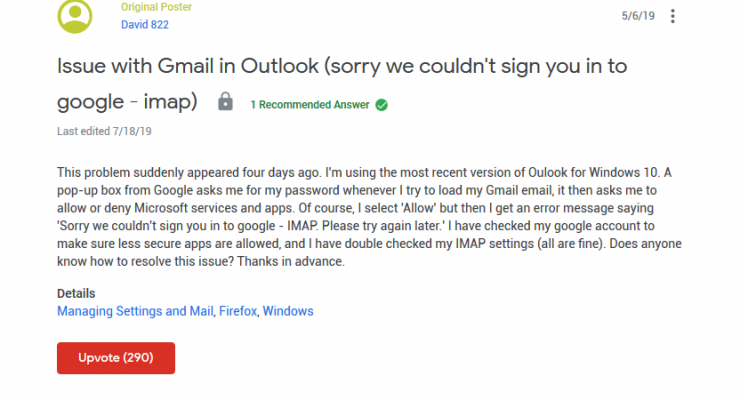
Task: Open the three-dot more options menu
Action: pyautogui.click(x=673, y=16)
